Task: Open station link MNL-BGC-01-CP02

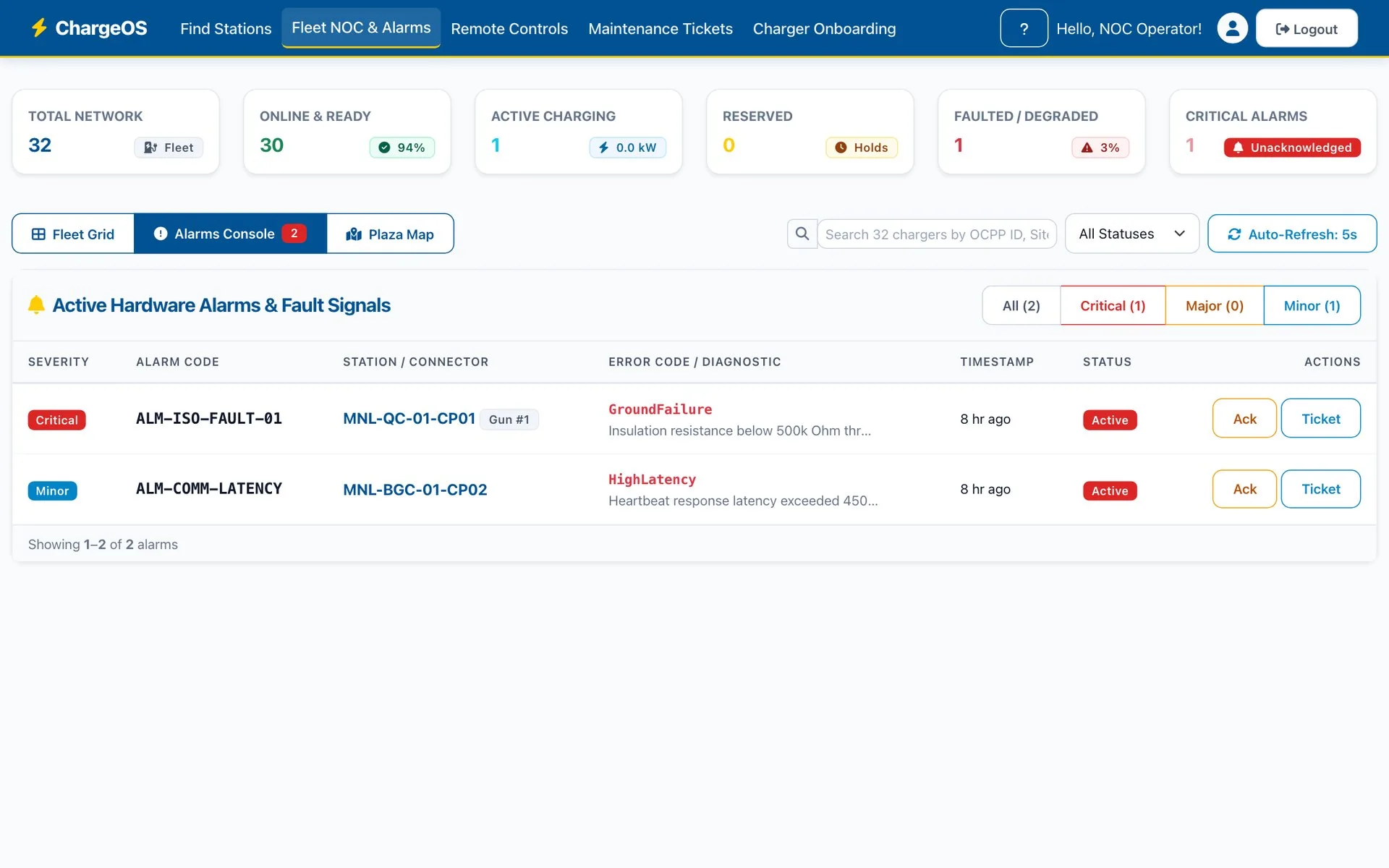Action: [x=415, y=490]
